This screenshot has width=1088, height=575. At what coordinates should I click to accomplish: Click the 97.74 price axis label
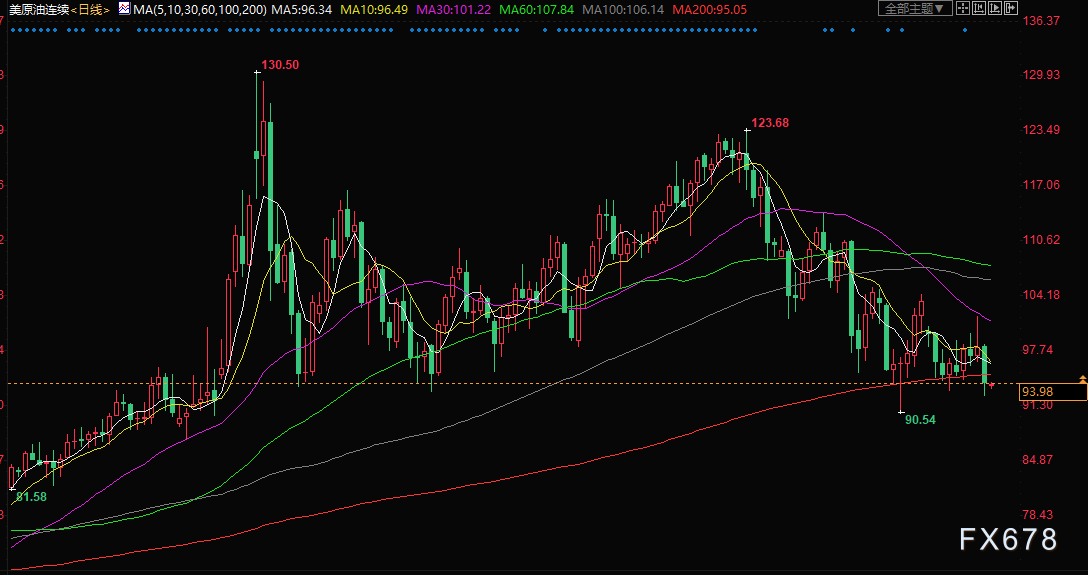[1039, 350]
